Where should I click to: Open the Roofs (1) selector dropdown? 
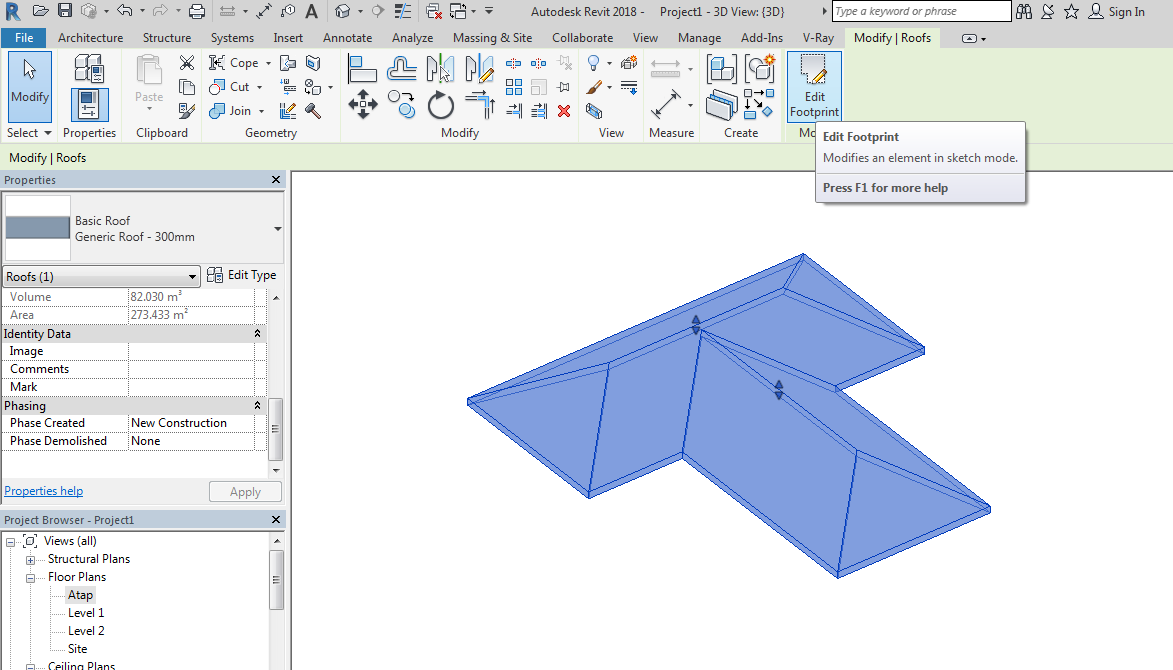[192, 276]
